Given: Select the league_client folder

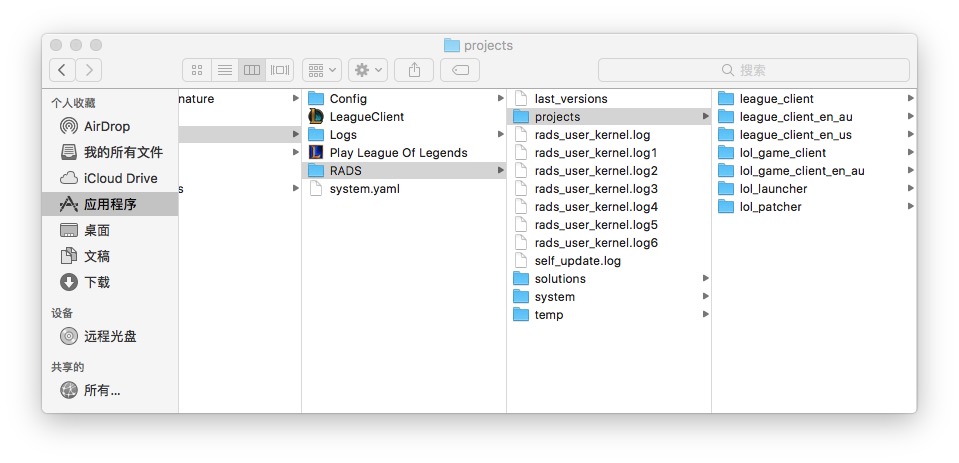Looking at the screenshot, I should 815,98.
